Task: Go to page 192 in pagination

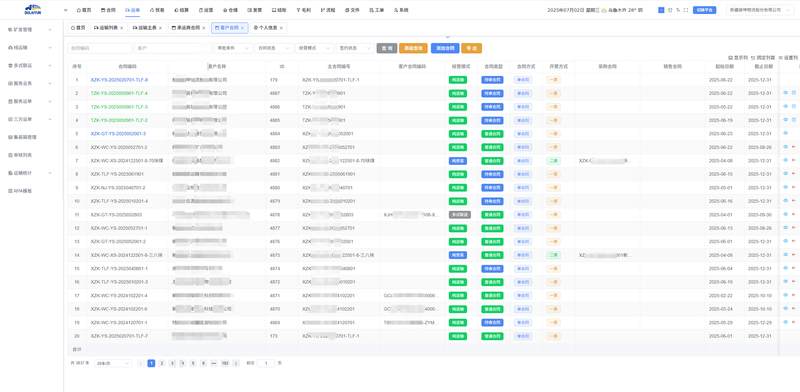Action: (x=224, y=363)
